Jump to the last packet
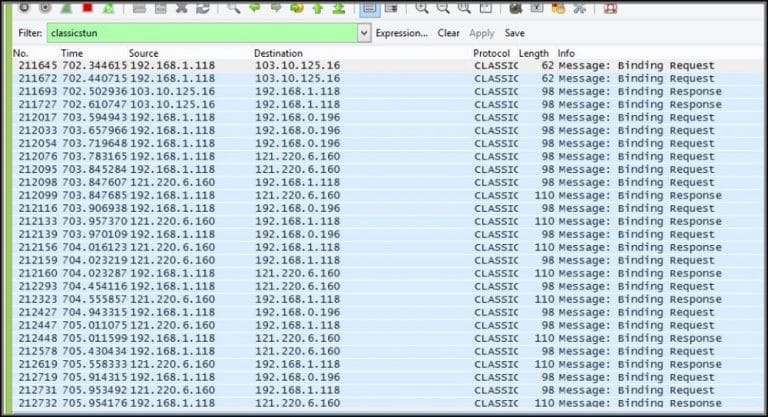The width and height of the screenshot is (768, 417). click(340, 7)
